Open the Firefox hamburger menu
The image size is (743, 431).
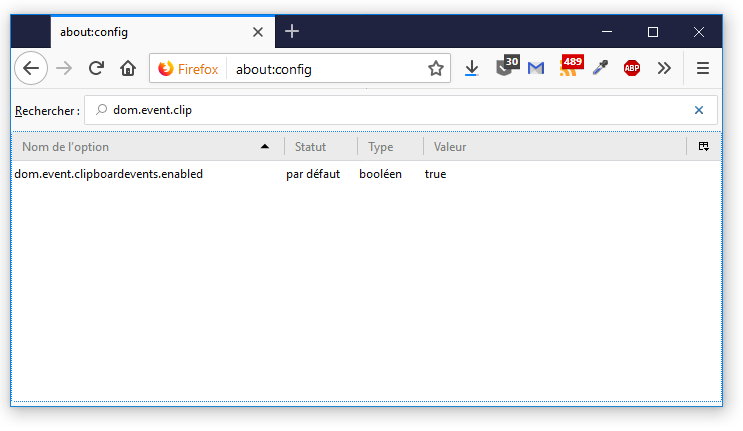pyautogui.click(x=703, y=68)
